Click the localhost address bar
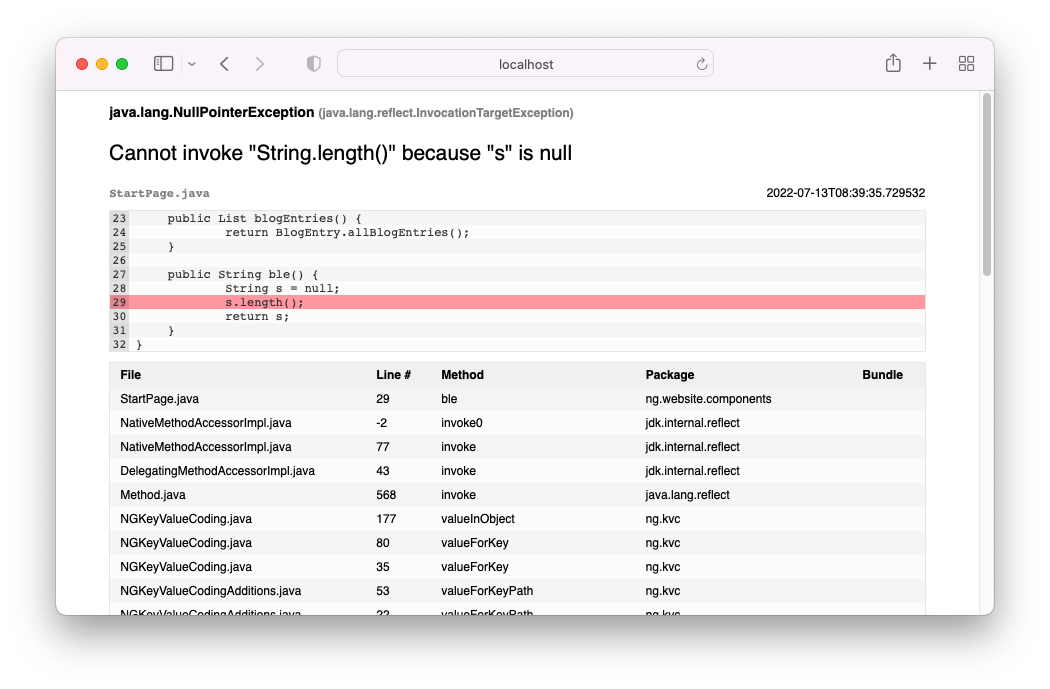This screenshot has height=689, width=1050. [526, 64]
